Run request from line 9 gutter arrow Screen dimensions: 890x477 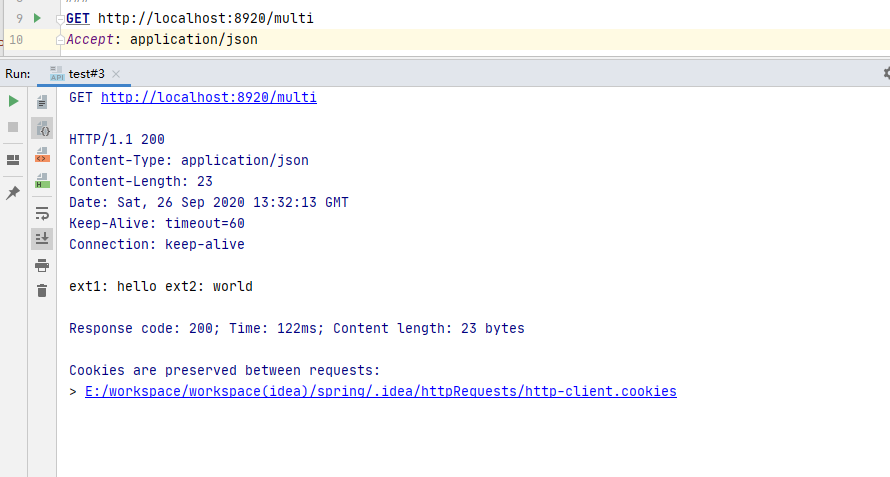click(x=37, y=18)
